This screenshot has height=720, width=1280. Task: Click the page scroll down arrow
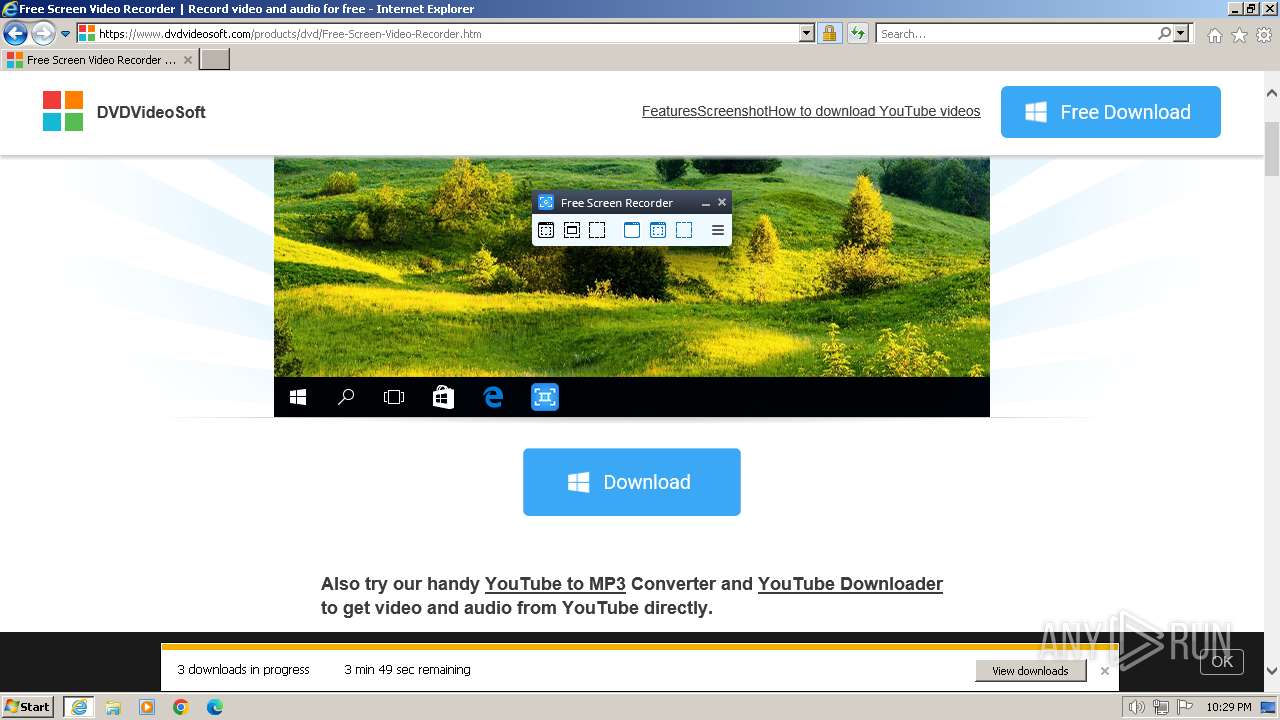click(1272, 671)
